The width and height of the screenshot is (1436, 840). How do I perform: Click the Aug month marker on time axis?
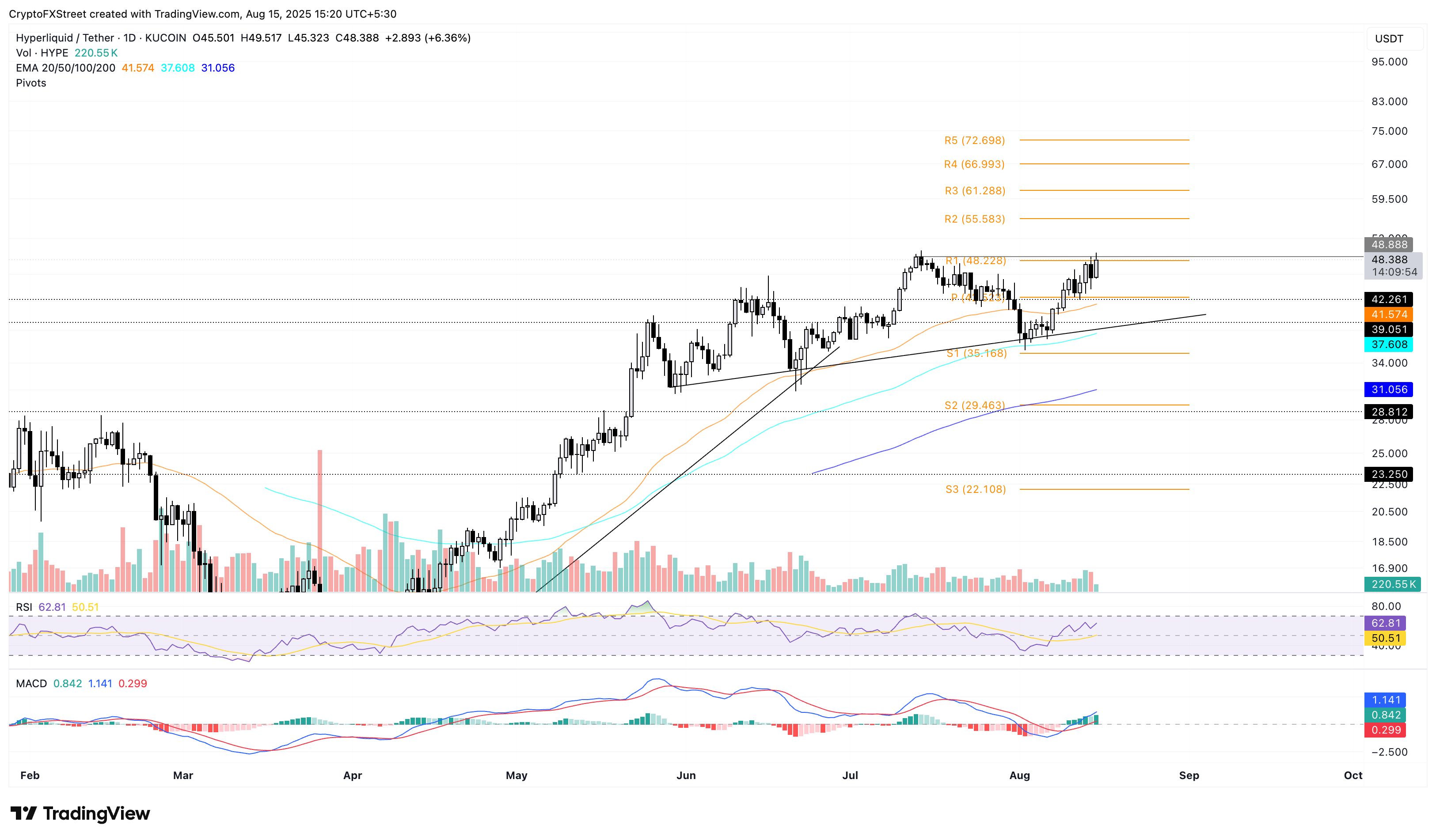1019,775
